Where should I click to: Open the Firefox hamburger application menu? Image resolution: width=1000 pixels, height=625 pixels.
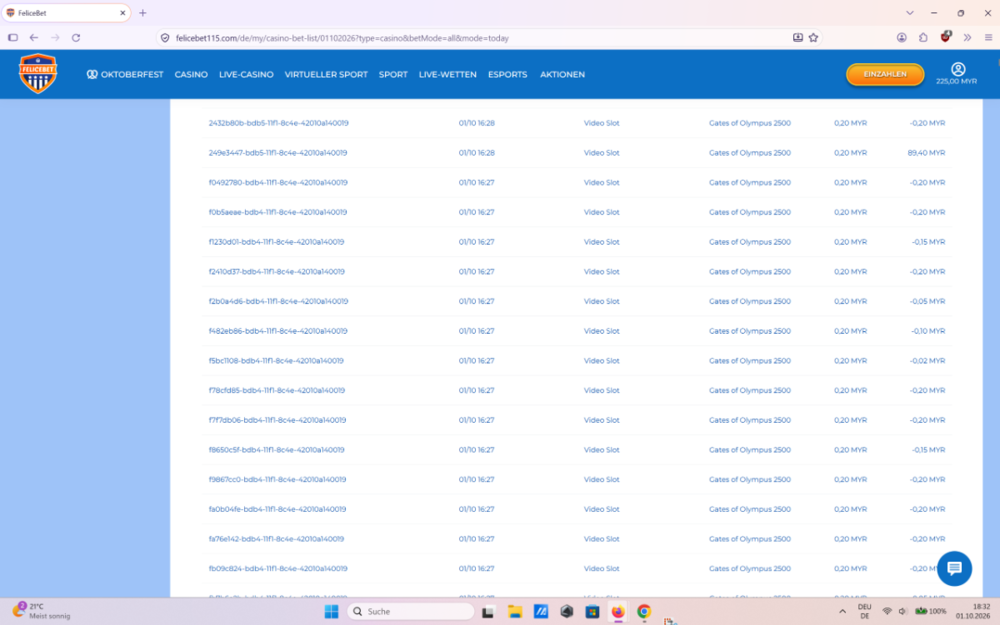click(988, 38)
